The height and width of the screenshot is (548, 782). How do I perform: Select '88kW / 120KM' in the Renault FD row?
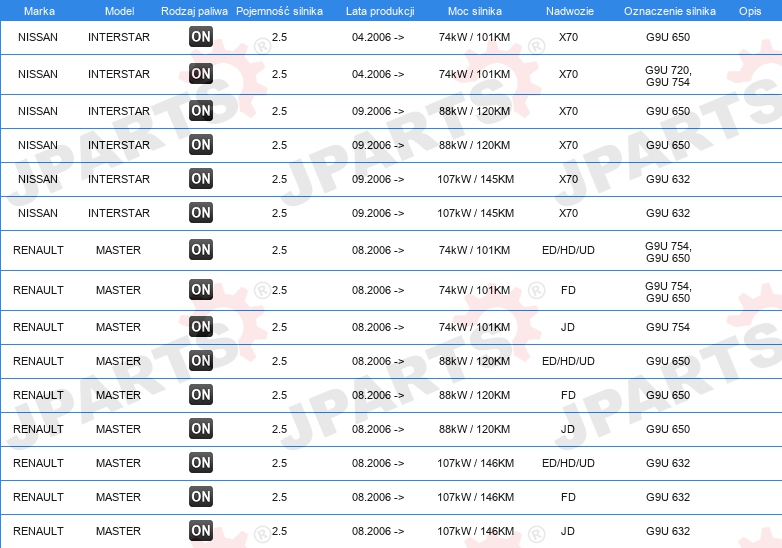474,395
